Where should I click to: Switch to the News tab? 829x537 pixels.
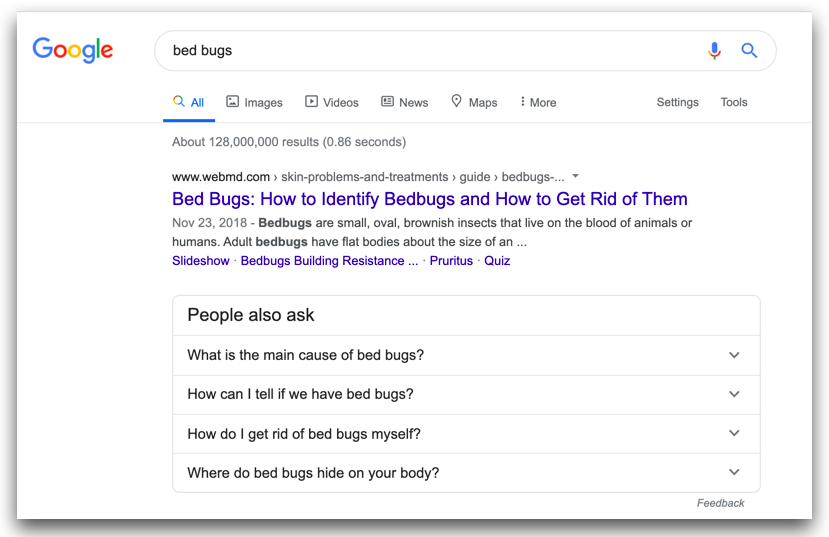[x=404, y=102]
